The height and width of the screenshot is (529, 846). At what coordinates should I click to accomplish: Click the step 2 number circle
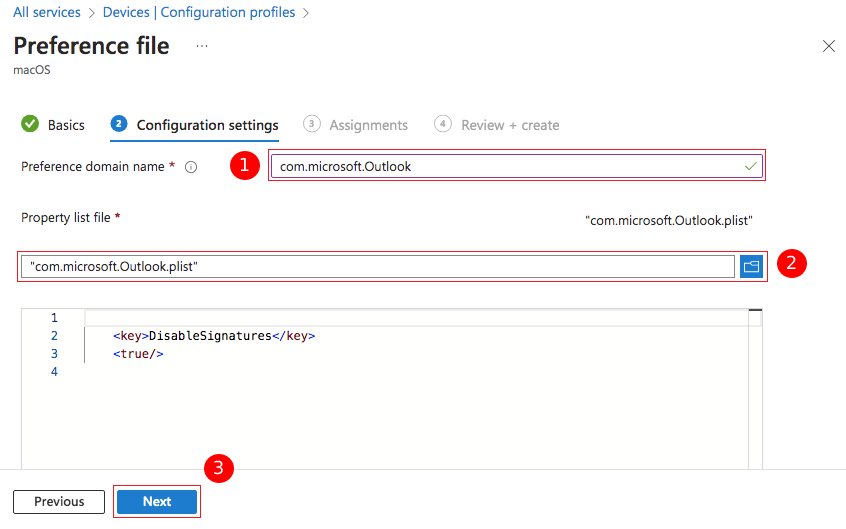click(120, 125)
